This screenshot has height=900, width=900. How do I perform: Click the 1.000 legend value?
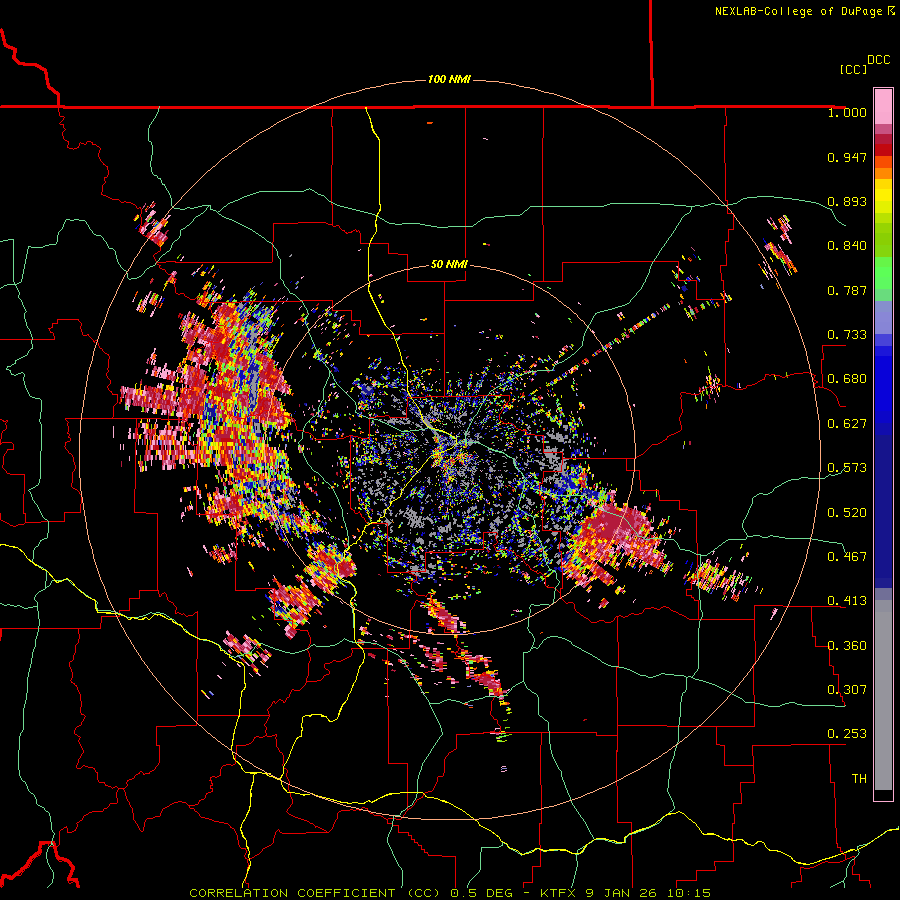click(847, 112)
